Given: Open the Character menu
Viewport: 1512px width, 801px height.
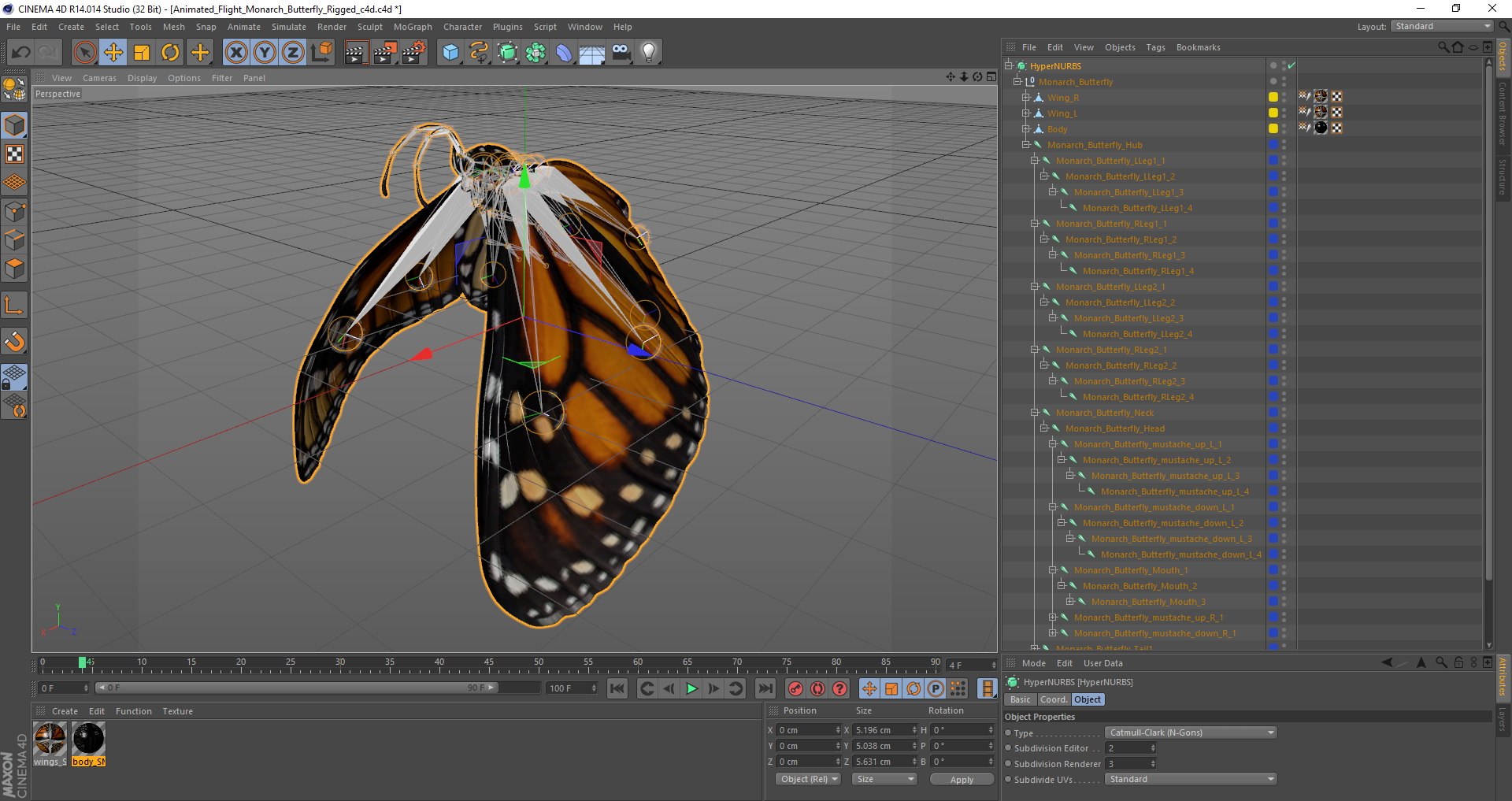Looking at the screenshot, I should point(462,27).
